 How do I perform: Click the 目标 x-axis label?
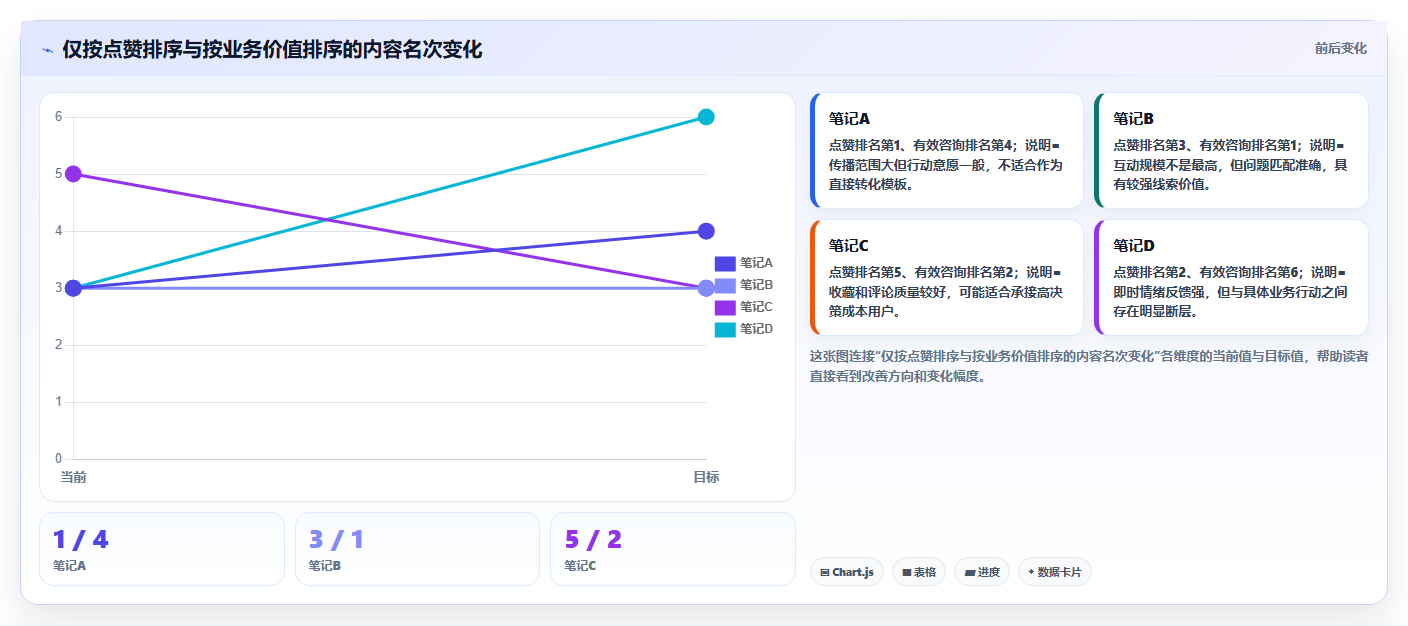[706, 477]
